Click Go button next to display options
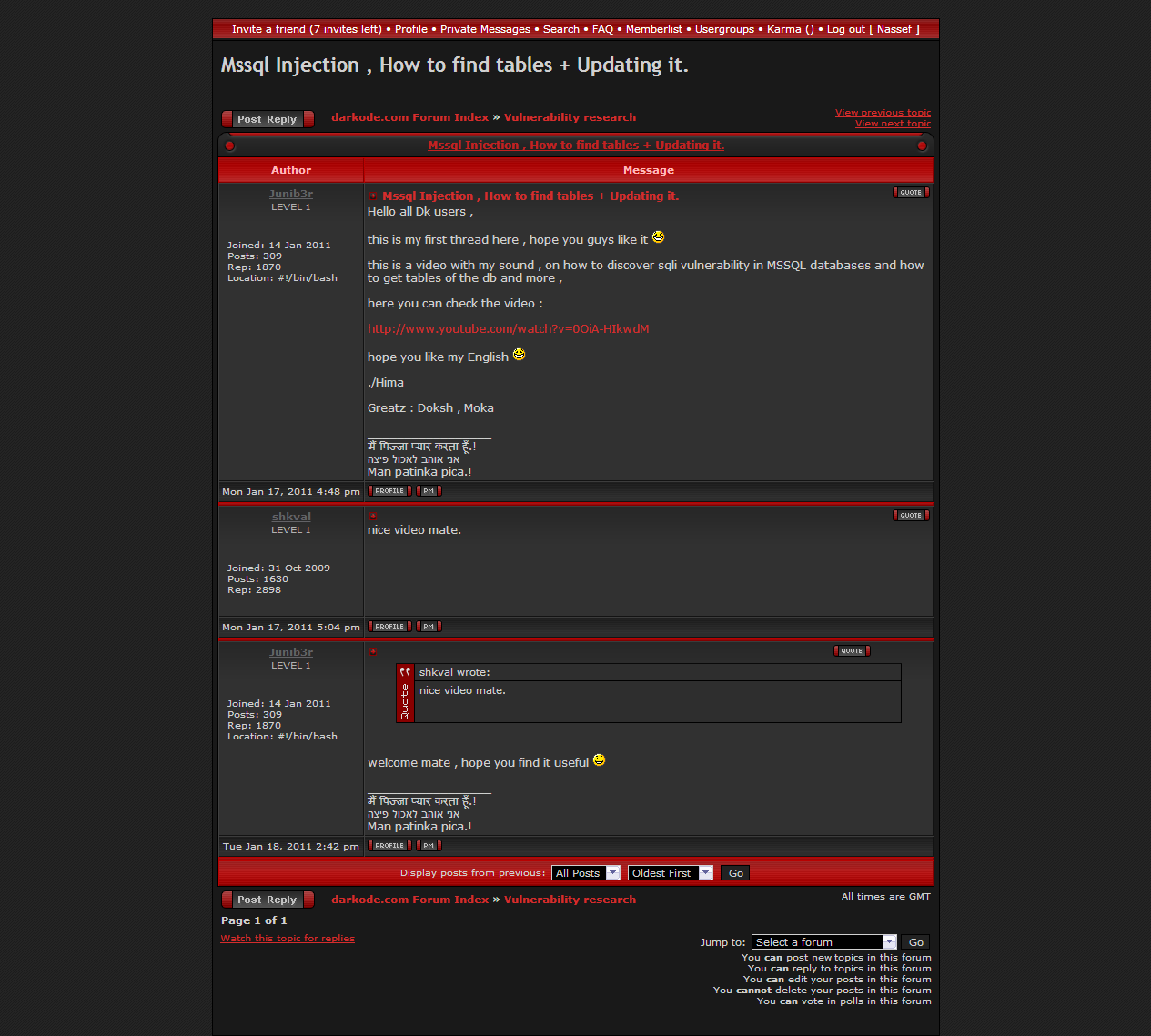 coord(735,873)
